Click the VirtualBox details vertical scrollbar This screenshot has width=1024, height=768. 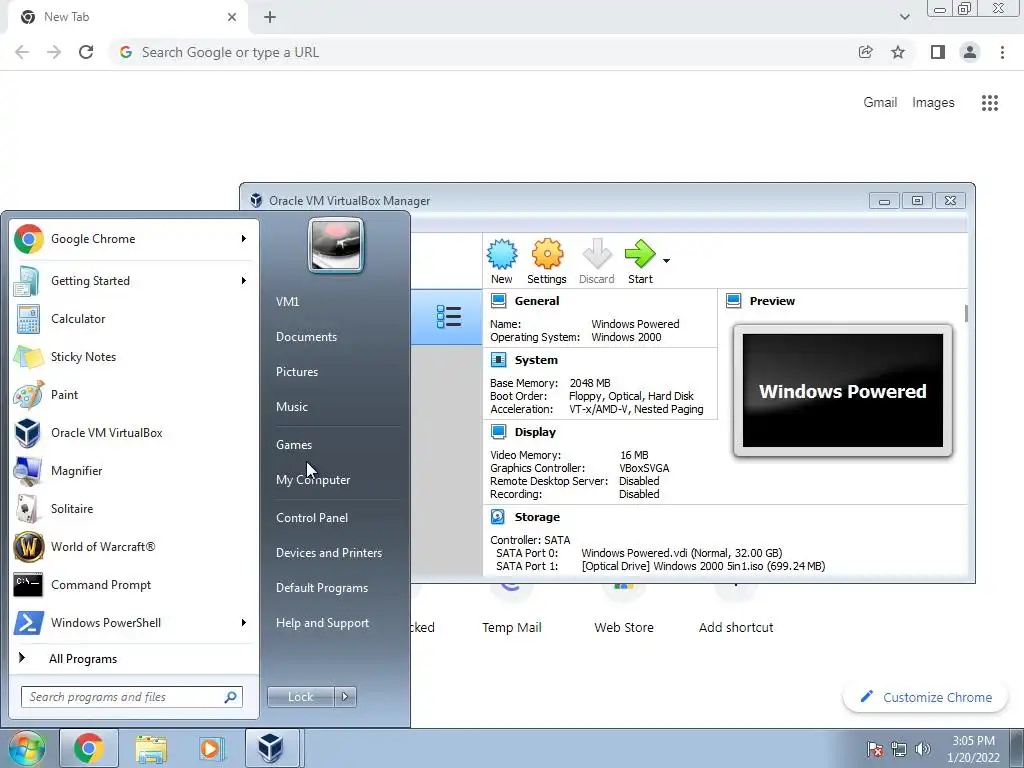pos(966,313)
